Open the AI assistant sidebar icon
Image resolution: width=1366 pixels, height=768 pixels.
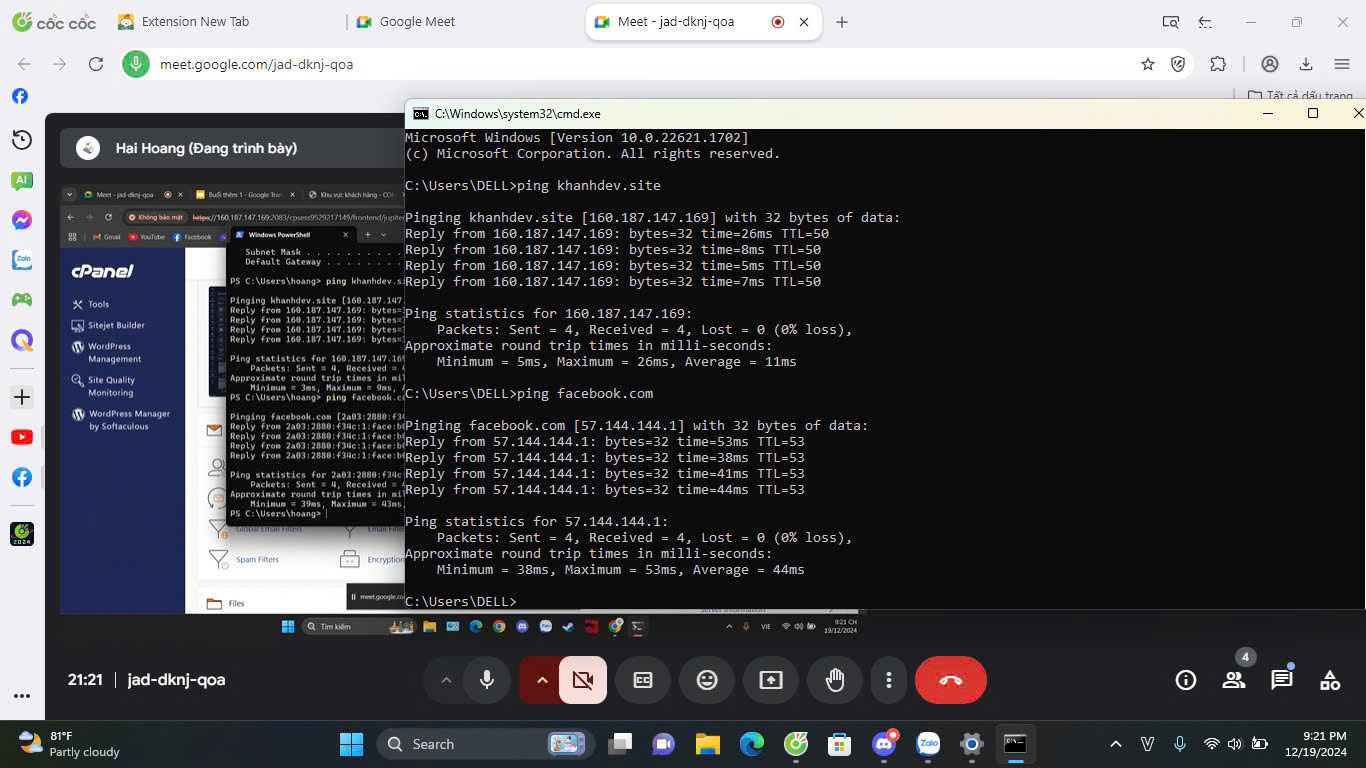[x=21, y=181]
